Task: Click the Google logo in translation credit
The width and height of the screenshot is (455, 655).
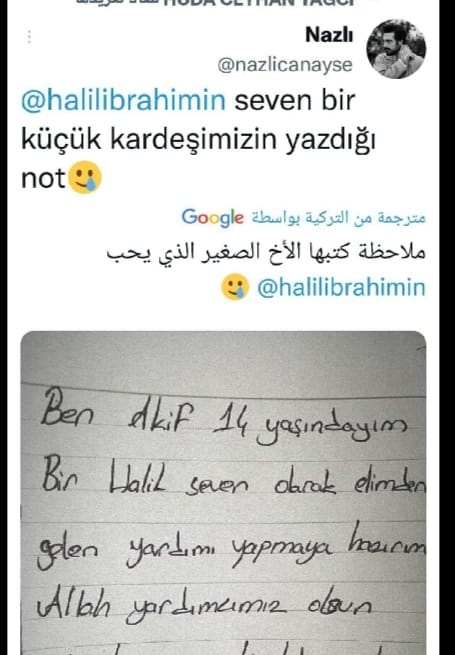Action: (x=213, y=218)
